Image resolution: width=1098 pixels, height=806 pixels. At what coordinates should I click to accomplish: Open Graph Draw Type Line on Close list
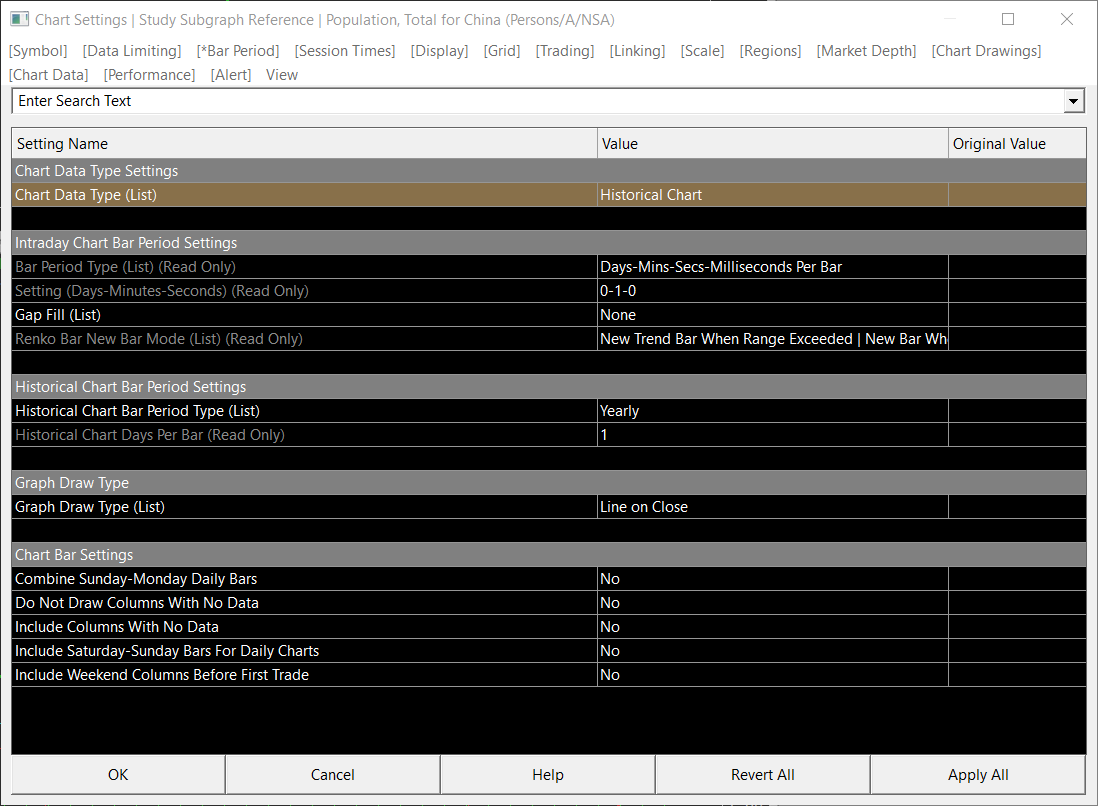point(772,507)
